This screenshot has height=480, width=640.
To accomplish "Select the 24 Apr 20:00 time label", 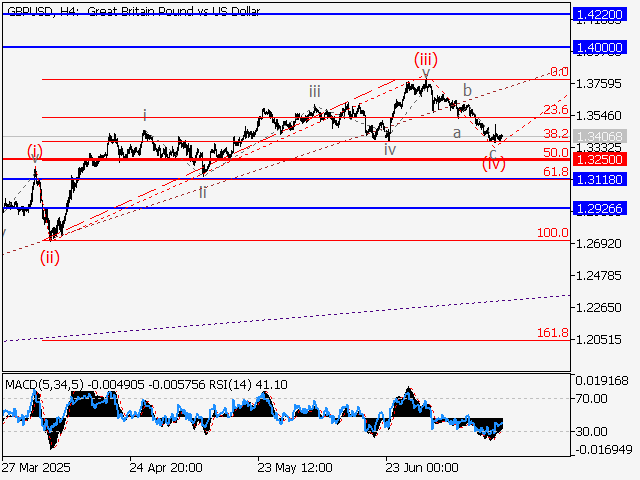I will (x=166, y=467).
